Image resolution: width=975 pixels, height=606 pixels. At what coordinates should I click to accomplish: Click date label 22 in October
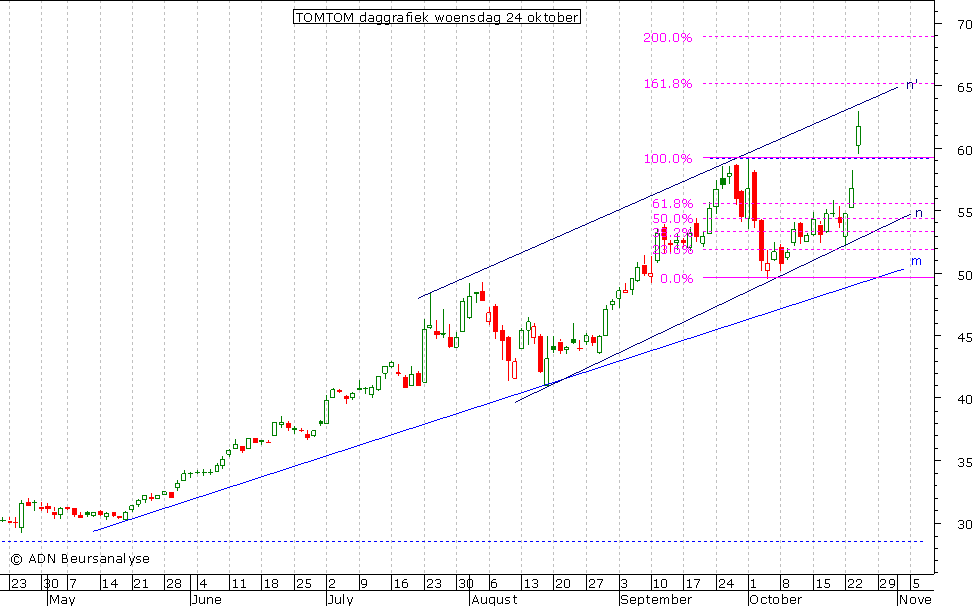pyautogui.click(x=854, y=584)
